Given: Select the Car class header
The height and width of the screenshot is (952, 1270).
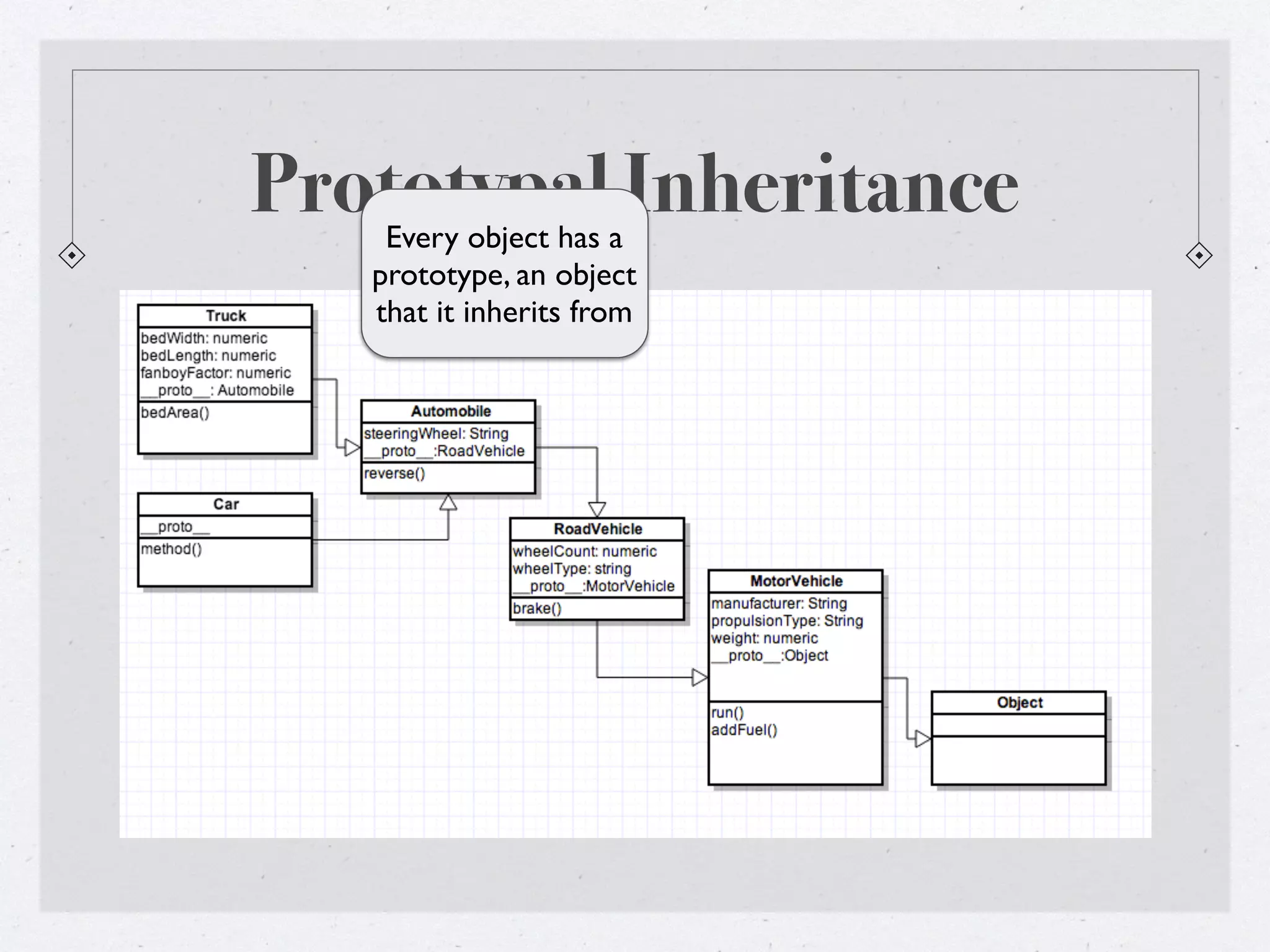Looking at the screenshot, I should tap(226, 505).
